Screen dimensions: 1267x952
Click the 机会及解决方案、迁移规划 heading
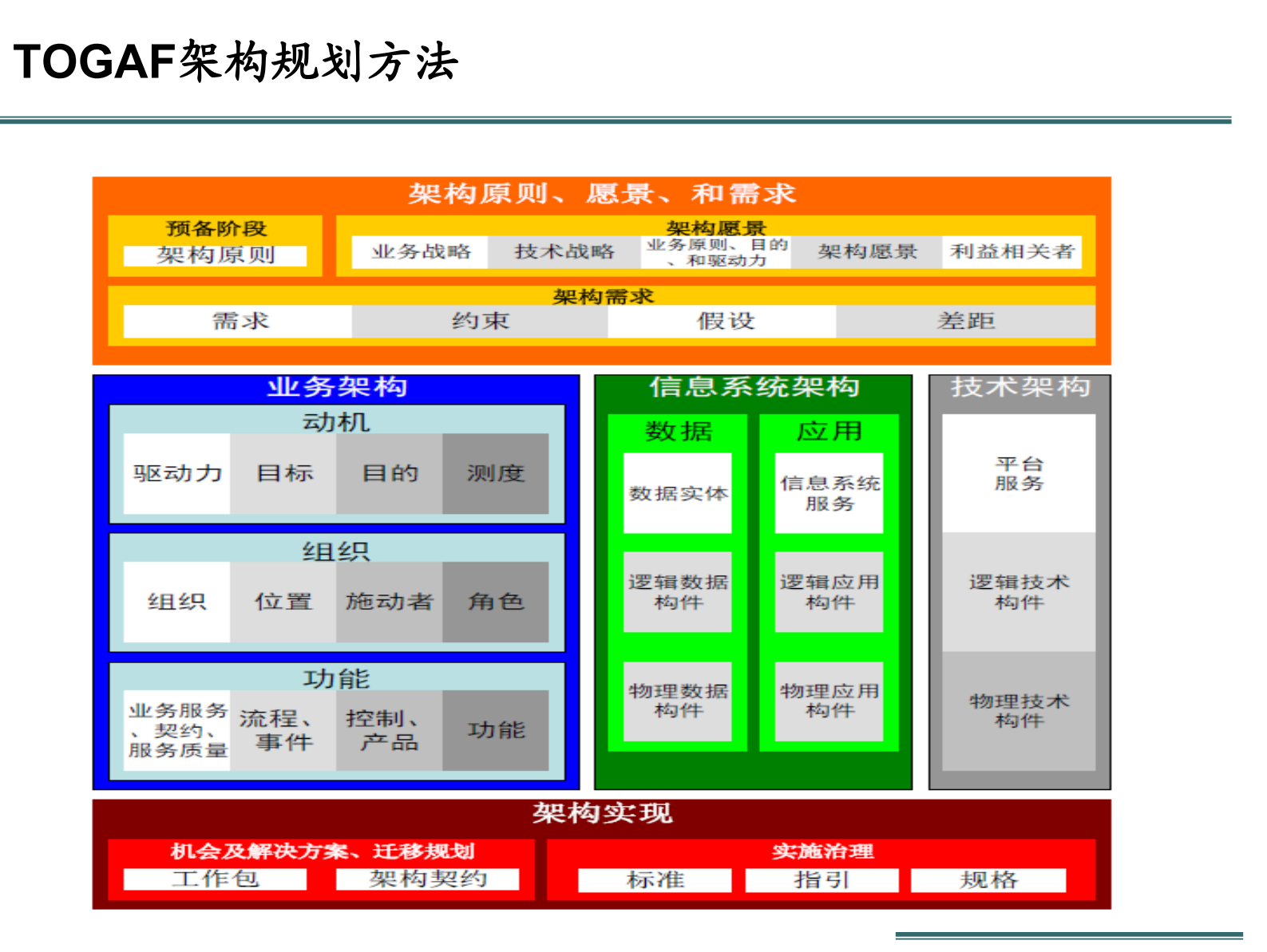[322, 851]
